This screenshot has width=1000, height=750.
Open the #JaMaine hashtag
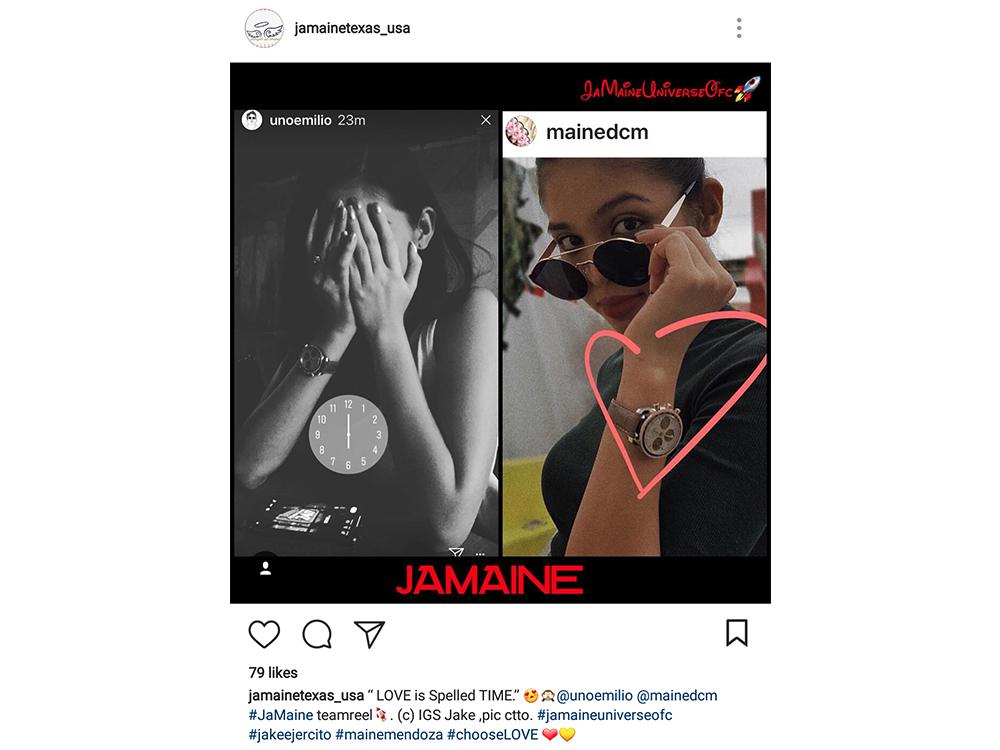pos(281,715)
